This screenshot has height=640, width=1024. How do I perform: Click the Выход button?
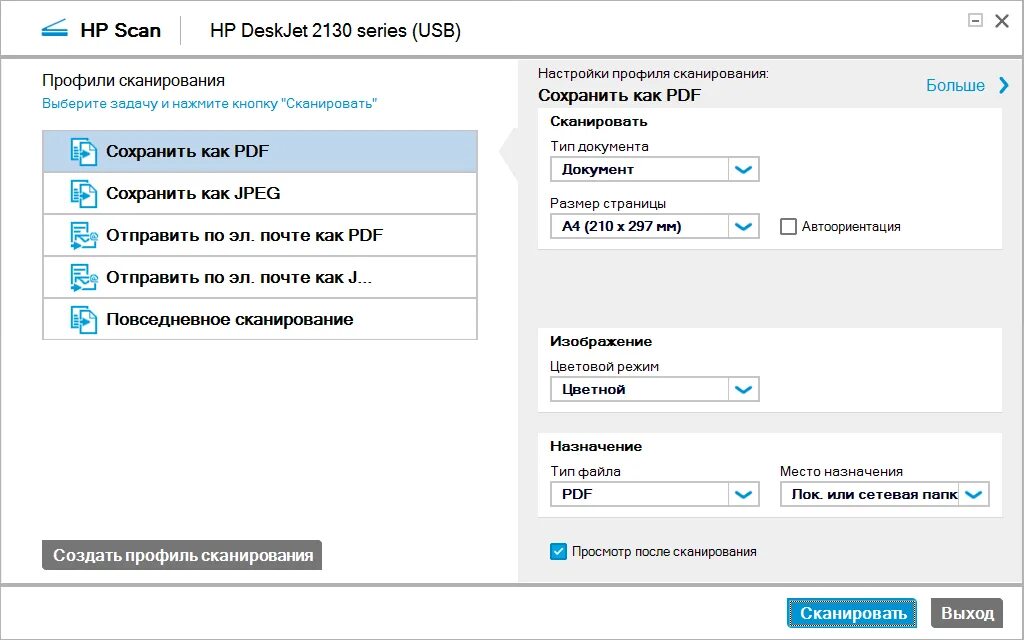point(967,613)
